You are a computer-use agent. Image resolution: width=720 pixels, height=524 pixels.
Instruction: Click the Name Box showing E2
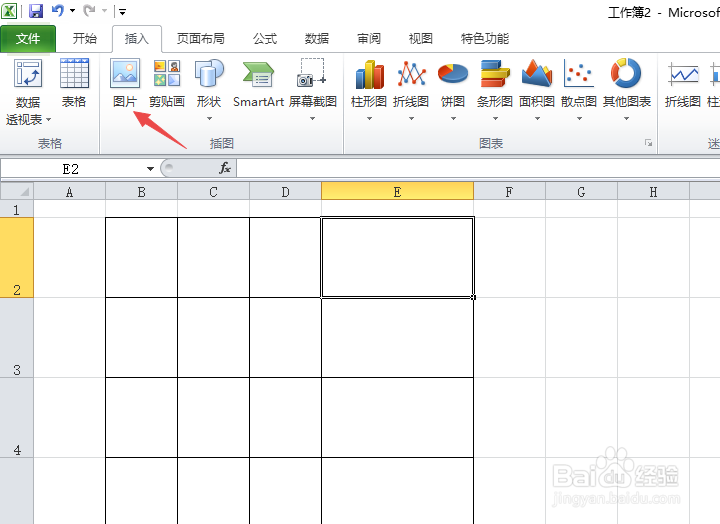71,169
